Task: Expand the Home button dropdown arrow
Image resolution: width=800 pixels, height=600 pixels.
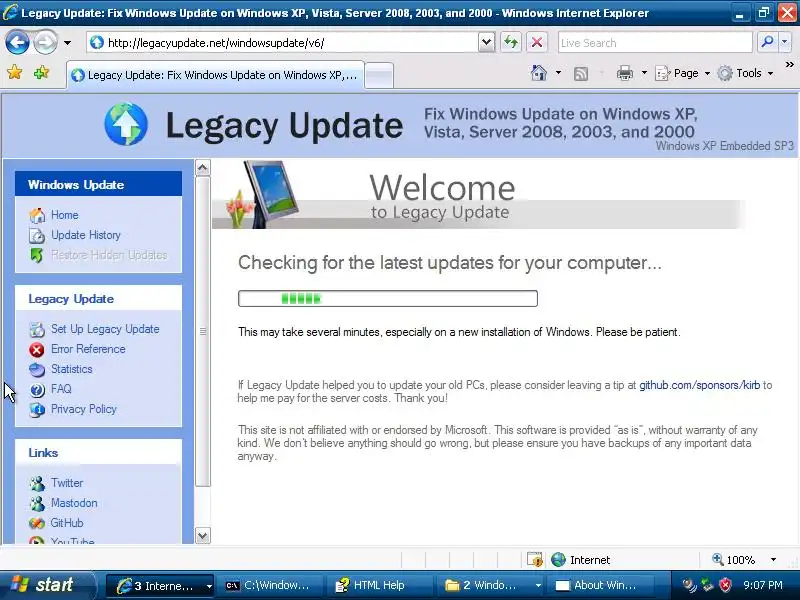Action: pyautogui.click(x=558, y=73)
